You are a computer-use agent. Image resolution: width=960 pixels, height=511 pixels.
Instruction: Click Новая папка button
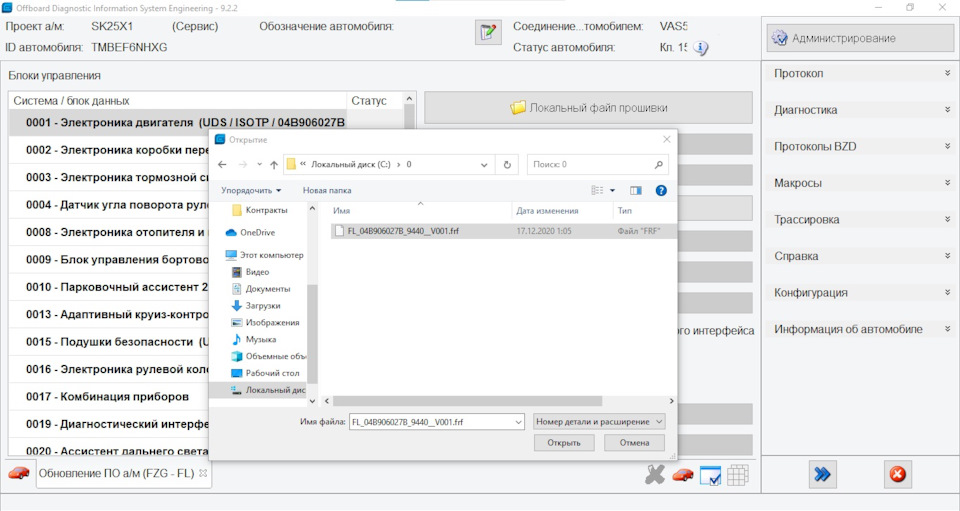pyautogui.click(x=327, y=190)
